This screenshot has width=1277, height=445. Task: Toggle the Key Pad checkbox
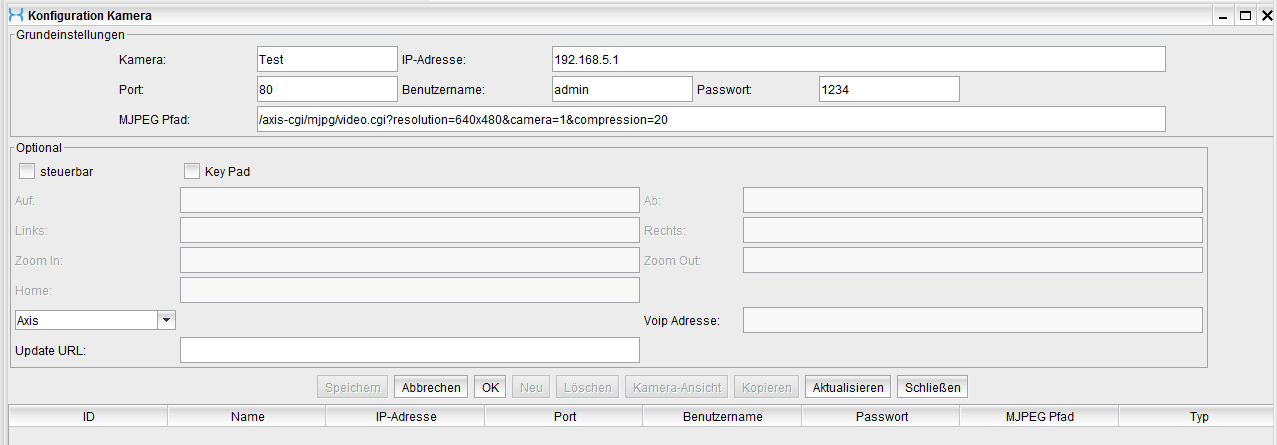tap(192, 171)
